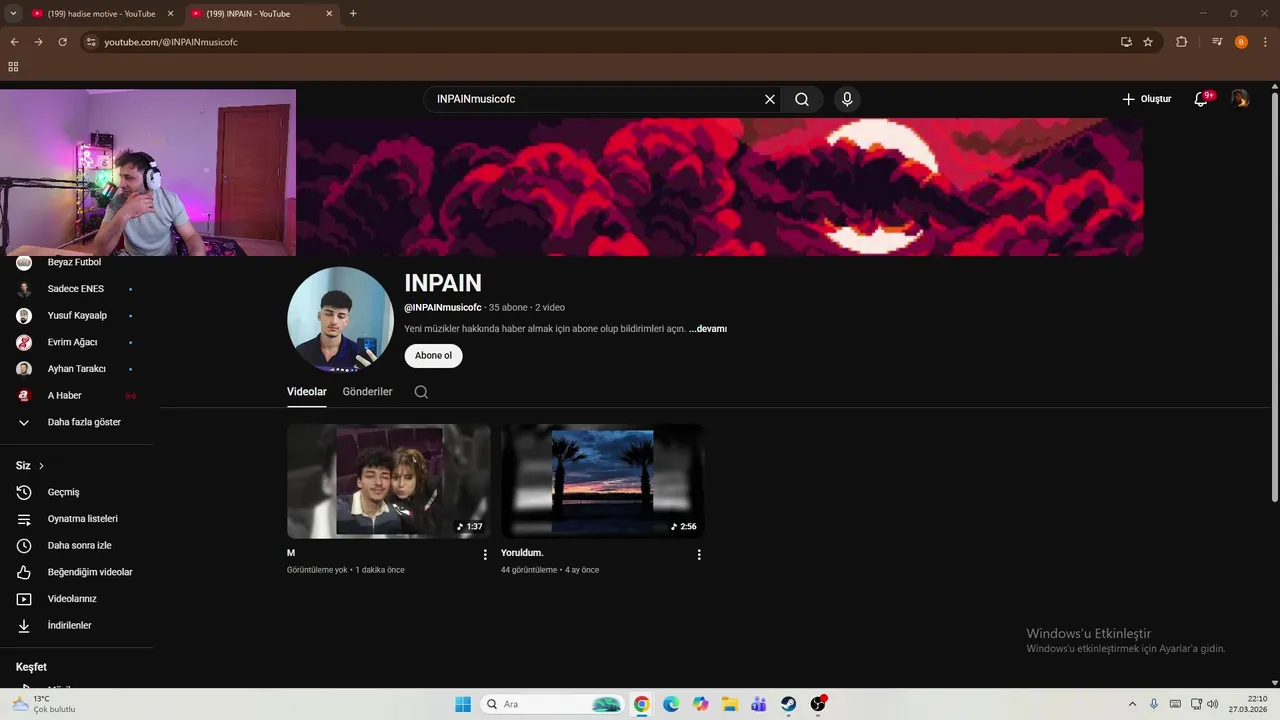Image resolution: width=1280 pixels, height=720 pixels.
Task: Click the YouTube search magnifier button
Action: click(802, 99)
